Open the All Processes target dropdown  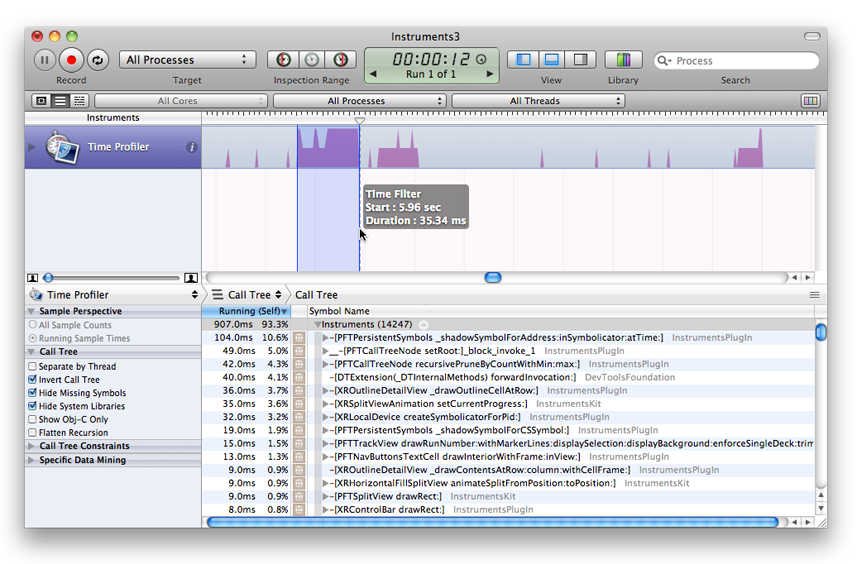pyautogui.click(x=187, y=60)
